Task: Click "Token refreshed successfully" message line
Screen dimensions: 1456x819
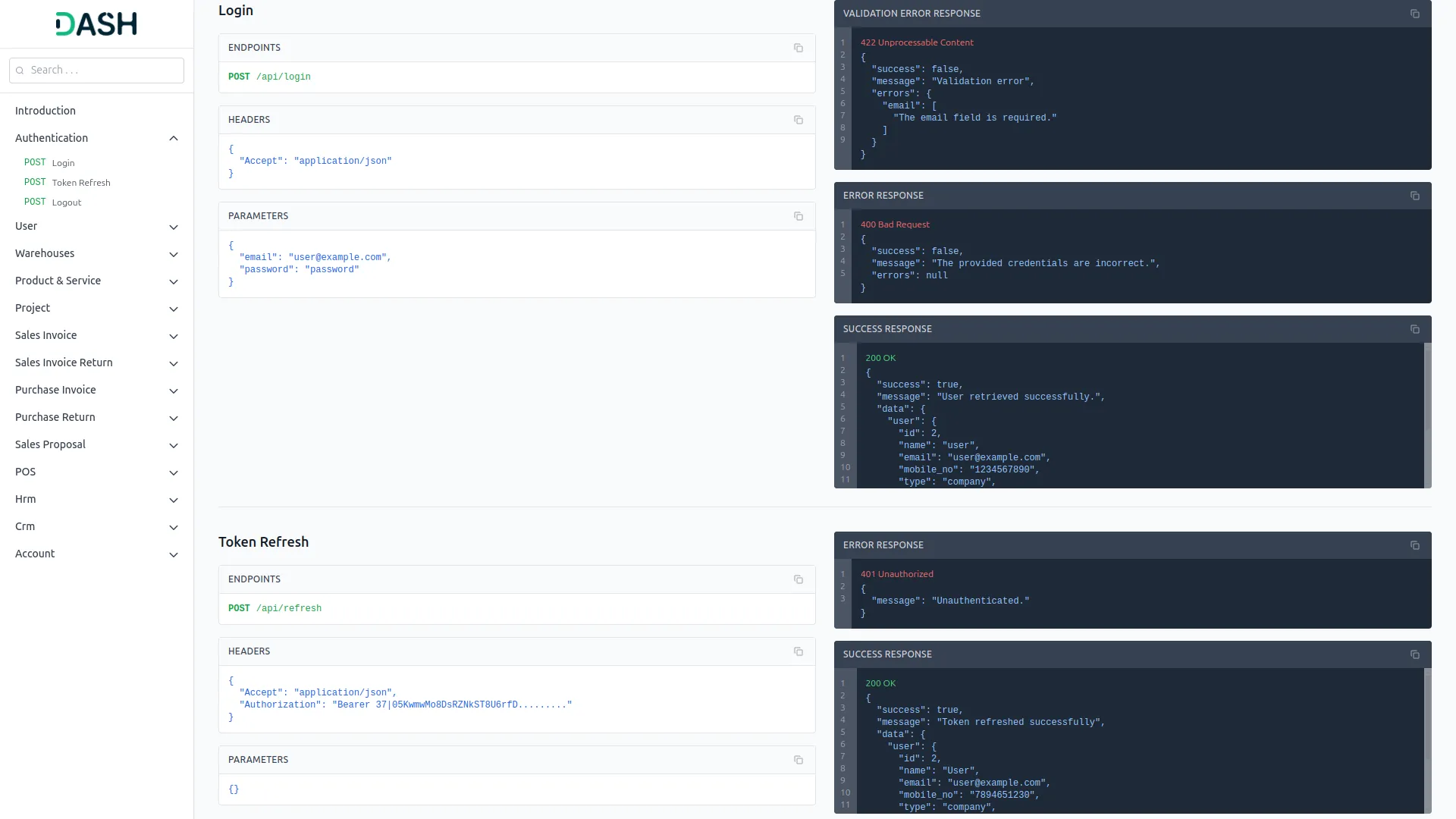Action: pyautogui.click(x=991, y=722)
